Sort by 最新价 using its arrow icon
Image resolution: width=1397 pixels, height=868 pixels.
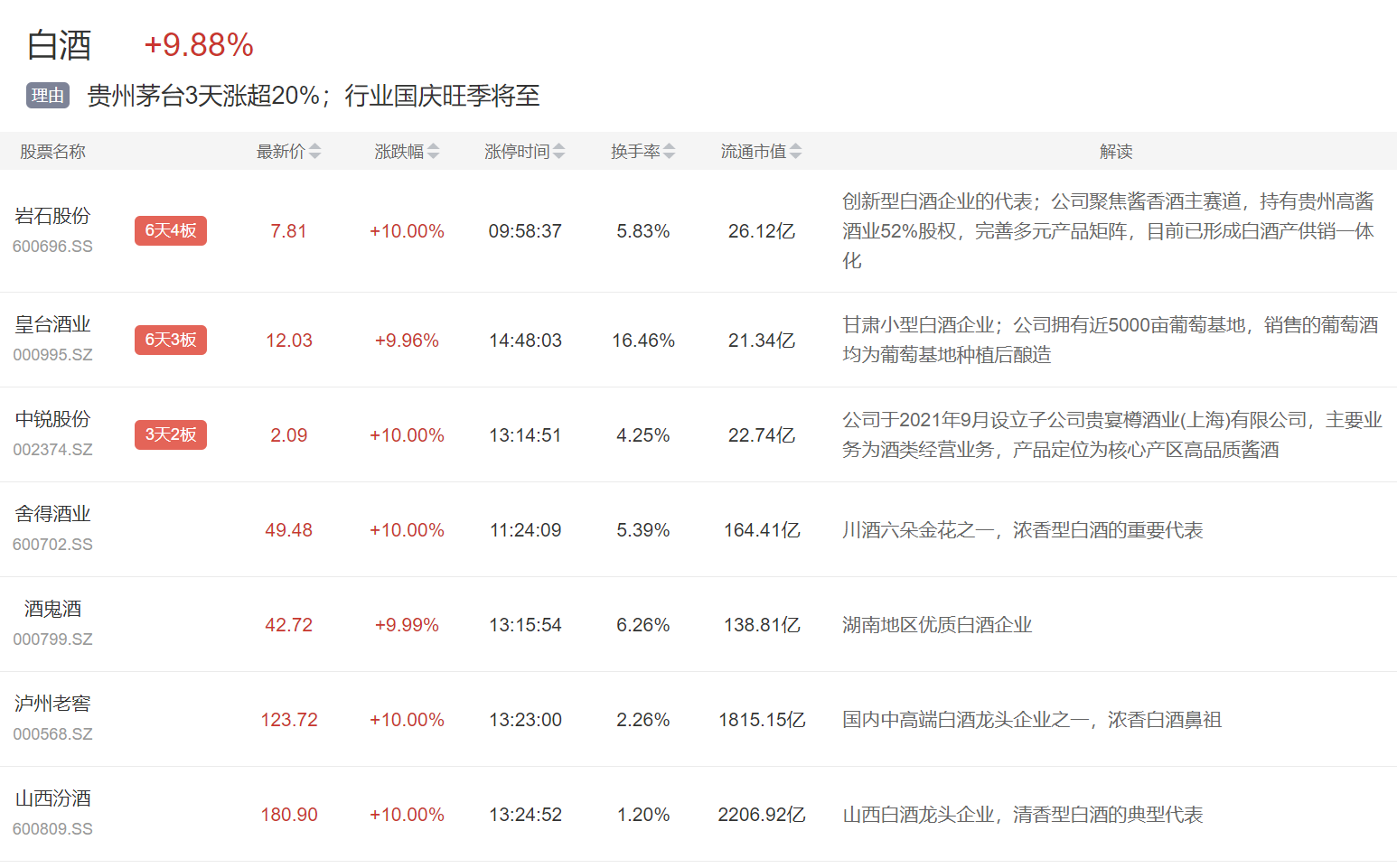point(314,152)
